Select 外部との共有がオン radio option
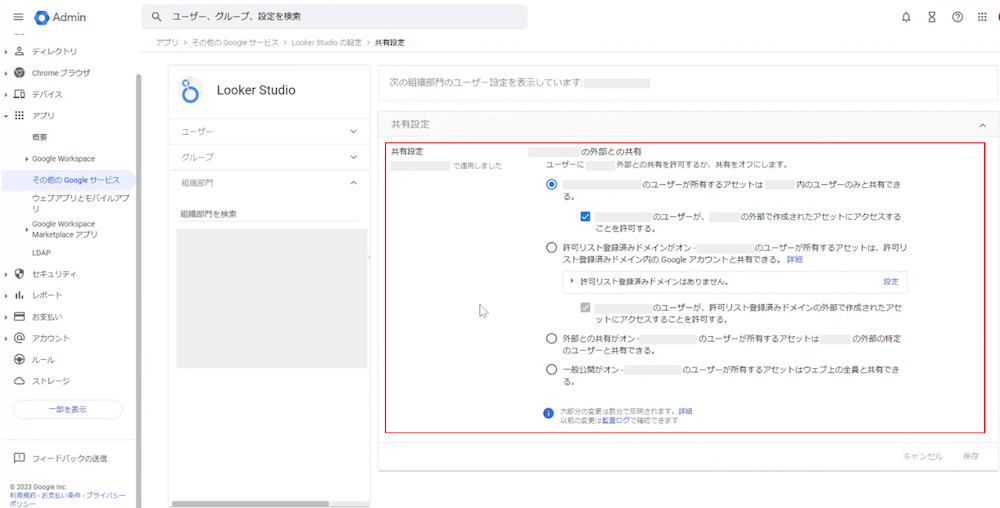The height and width of the screenshot is (508, 1000). (551, 338)
